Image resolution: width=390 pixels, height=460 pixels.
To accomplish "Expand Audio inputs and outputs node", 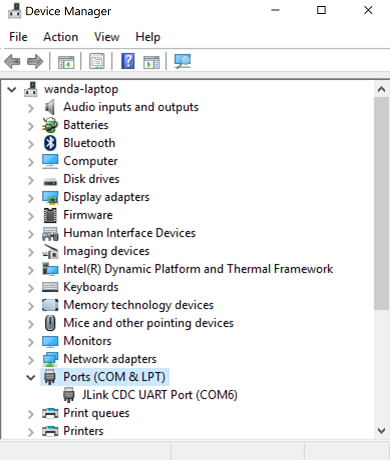I will (31, 108).
